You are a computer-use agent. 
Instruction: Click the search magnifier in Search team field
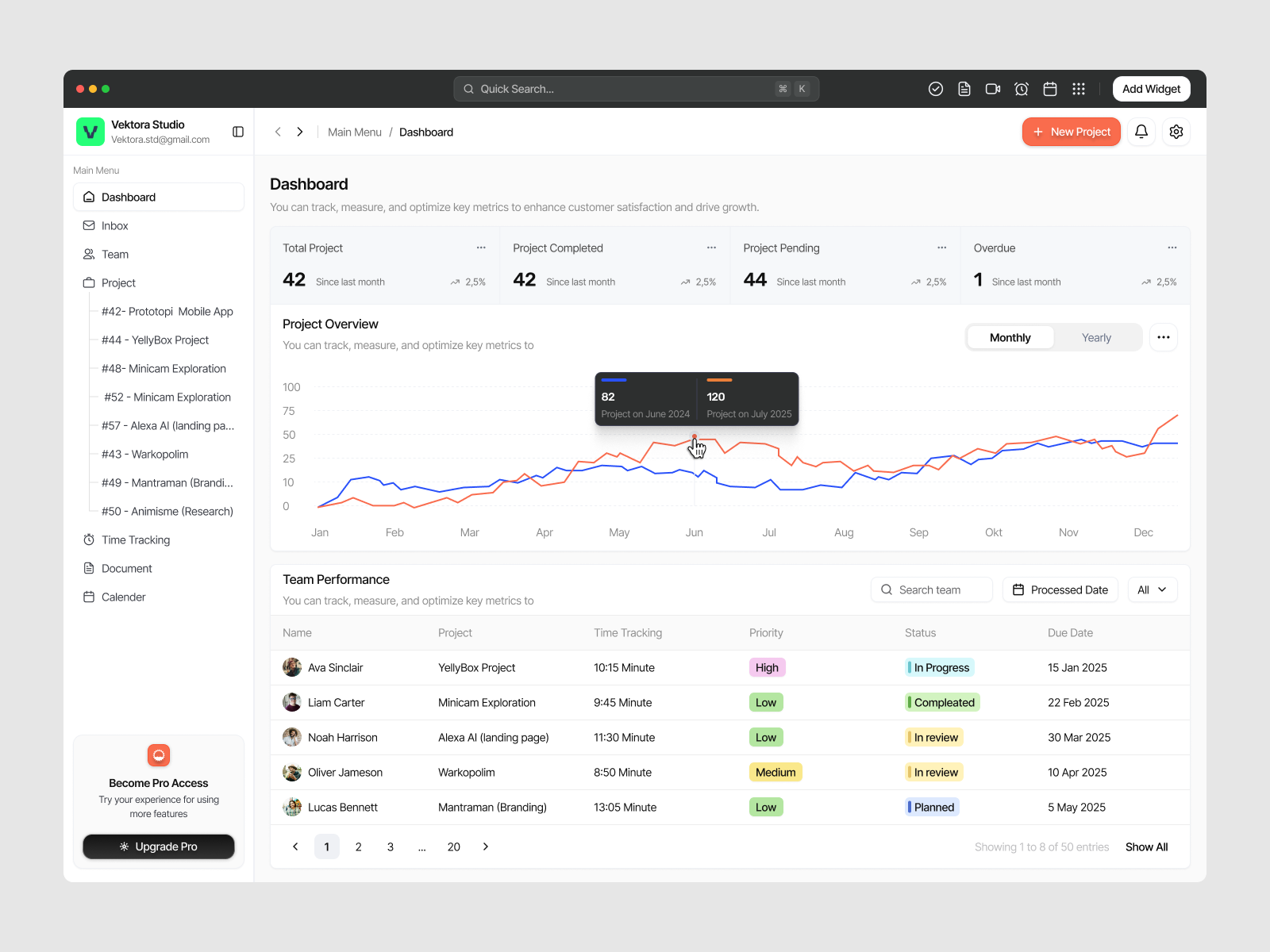pos(886,589)
